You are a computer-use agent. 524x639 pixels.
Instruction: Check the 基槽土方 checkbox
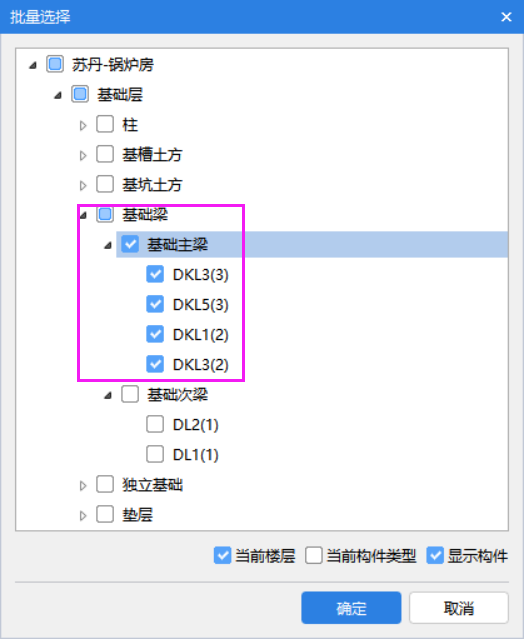pos(105,154)
